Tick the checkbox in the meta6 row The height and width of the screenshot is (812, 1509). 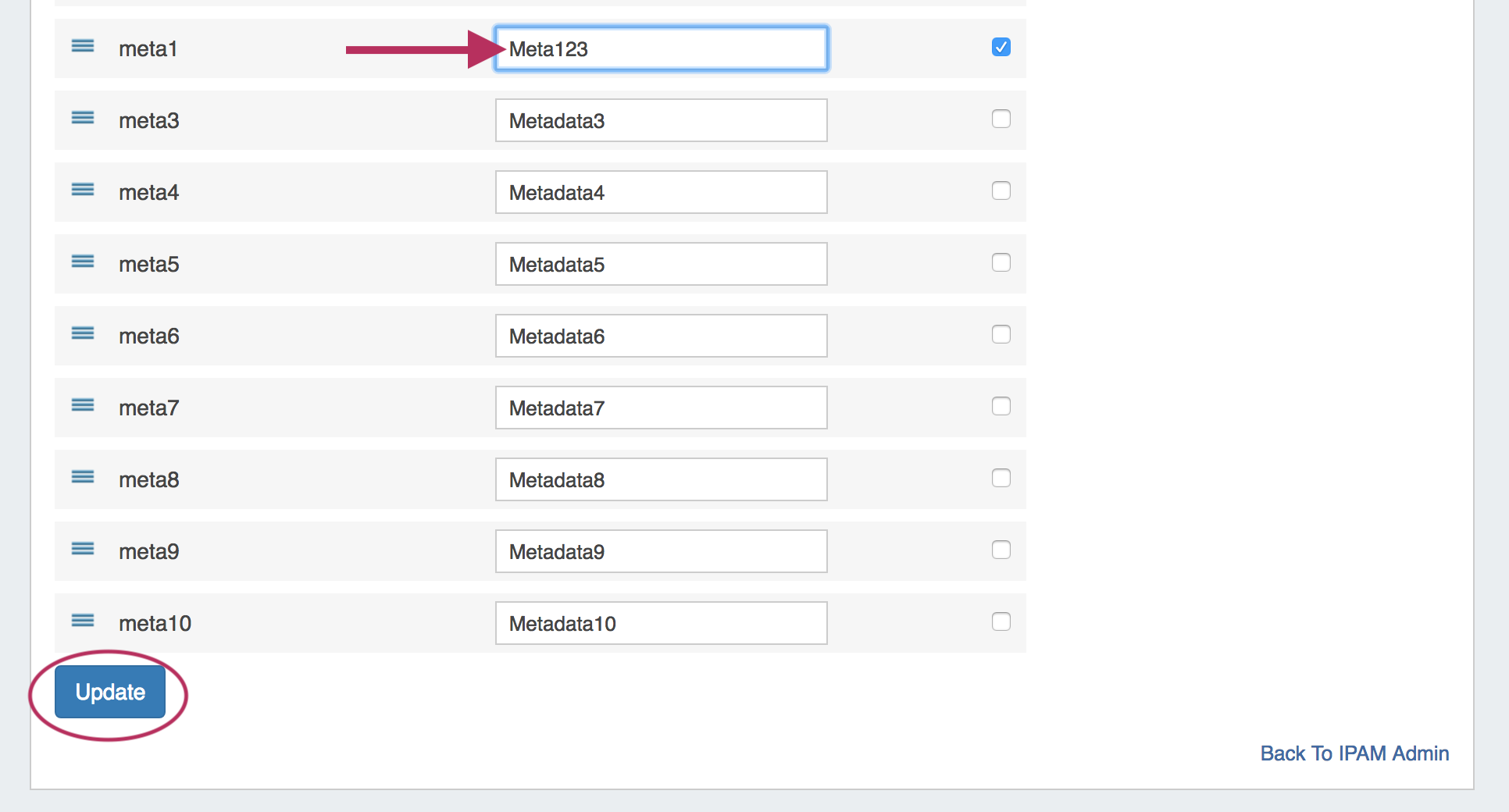click(1001, 334)
